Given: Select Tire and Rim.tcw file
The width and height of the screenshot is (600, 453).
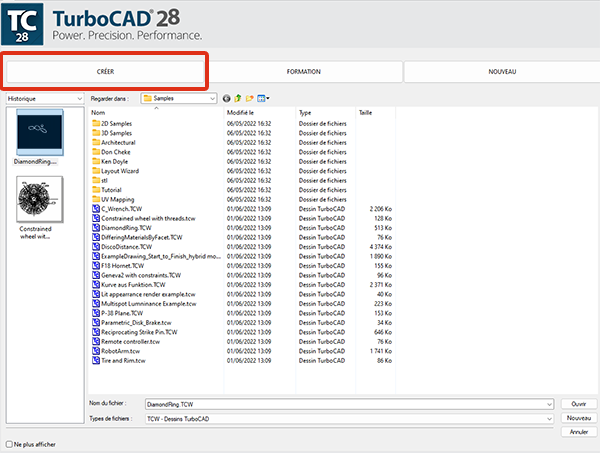Looking at the screenshot, I should tap(119, 360).
